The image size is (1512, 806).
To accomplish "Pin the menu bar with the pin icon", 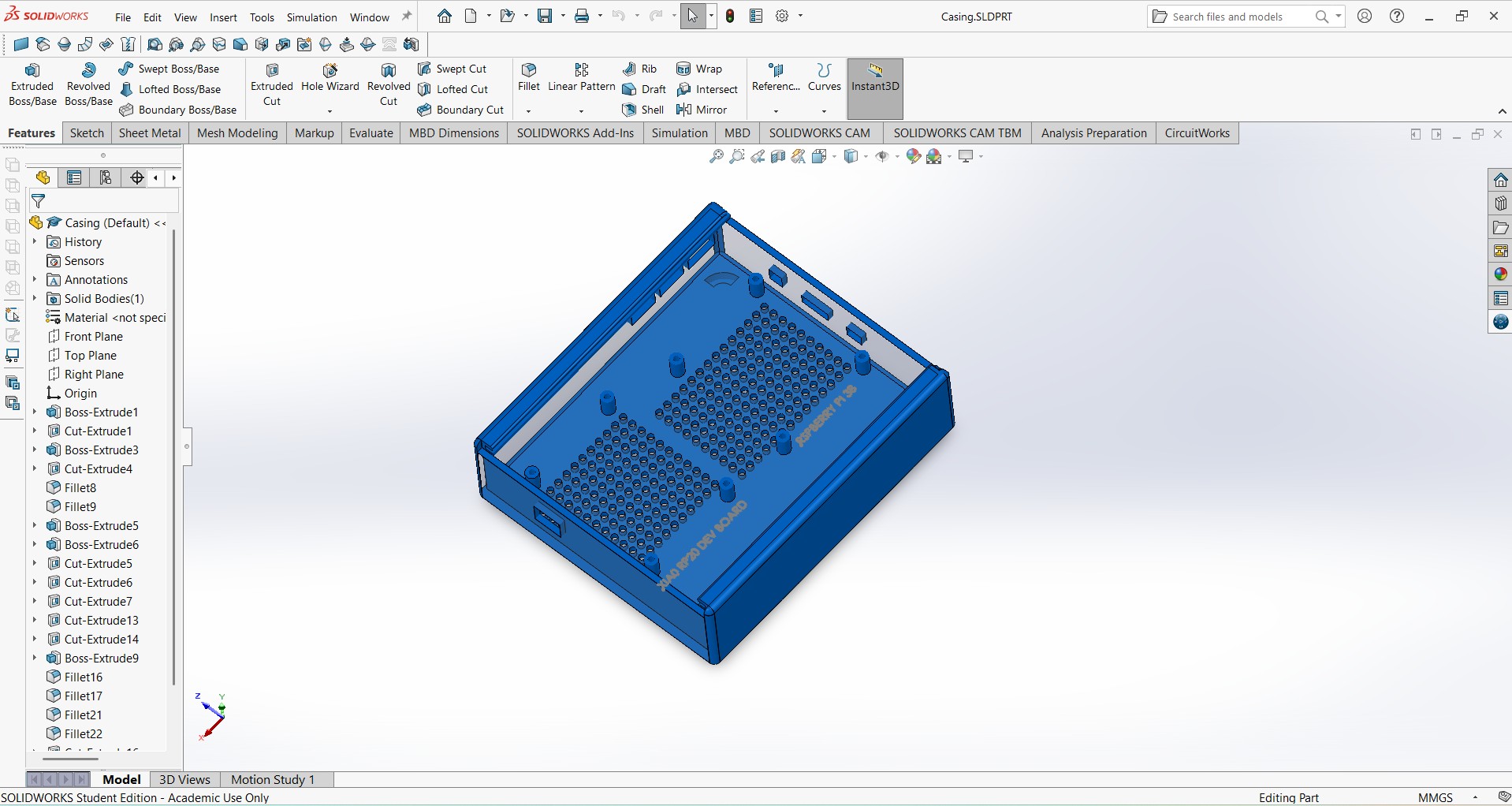I will pos(407,16).
